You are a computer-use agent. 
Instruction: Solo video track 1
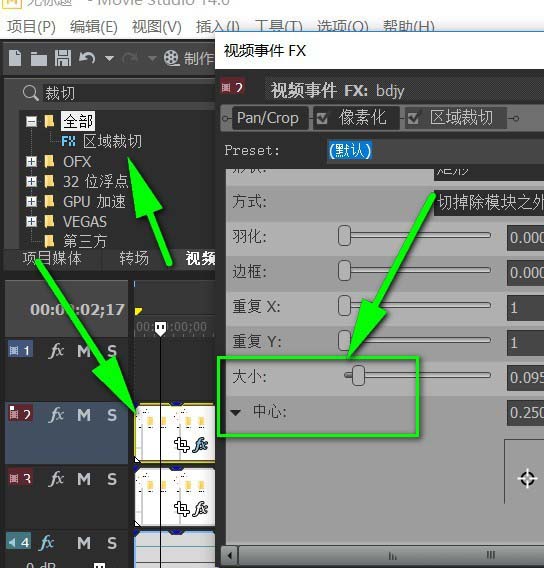(112, 351)
